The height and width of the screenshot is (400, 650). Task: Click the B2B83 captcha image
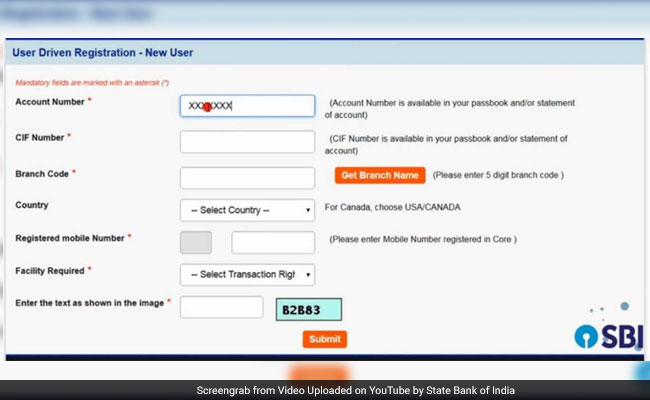coord(309,309)
